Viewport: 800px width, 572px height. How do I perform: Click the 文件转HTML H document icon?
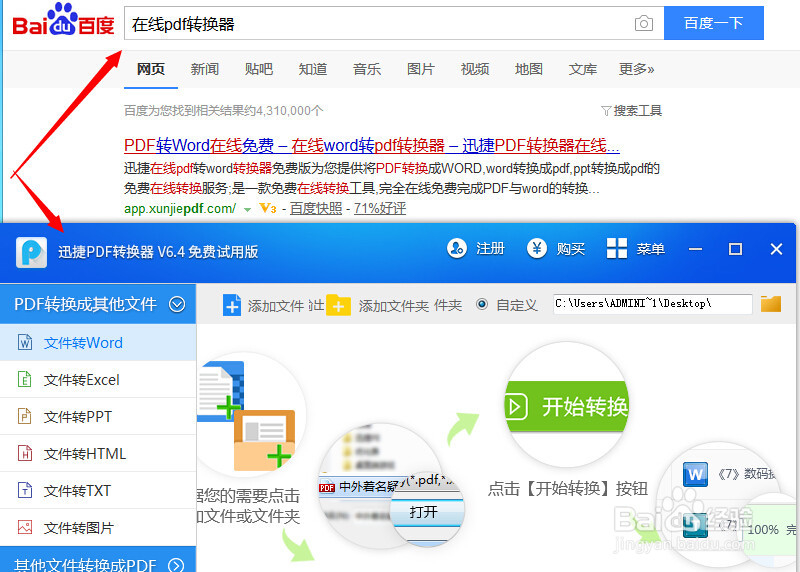click(24, 453)
